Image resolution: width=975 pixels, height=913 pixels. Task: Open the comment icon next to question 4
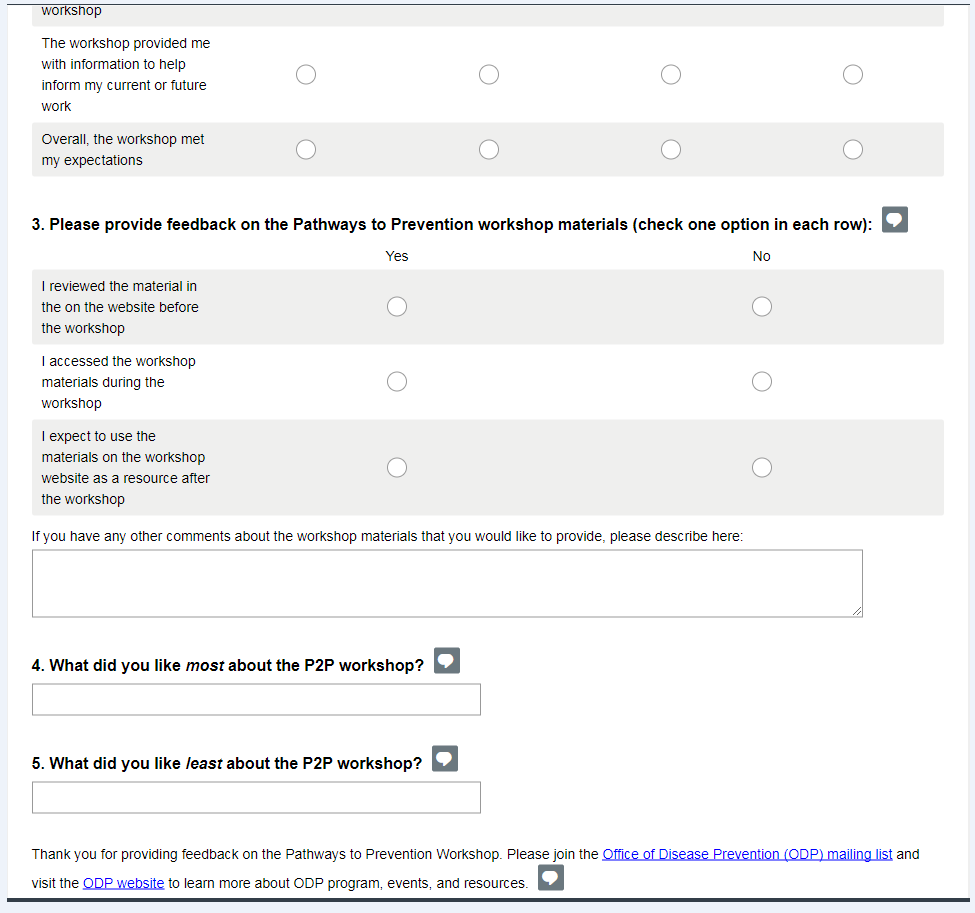(447, 661)
